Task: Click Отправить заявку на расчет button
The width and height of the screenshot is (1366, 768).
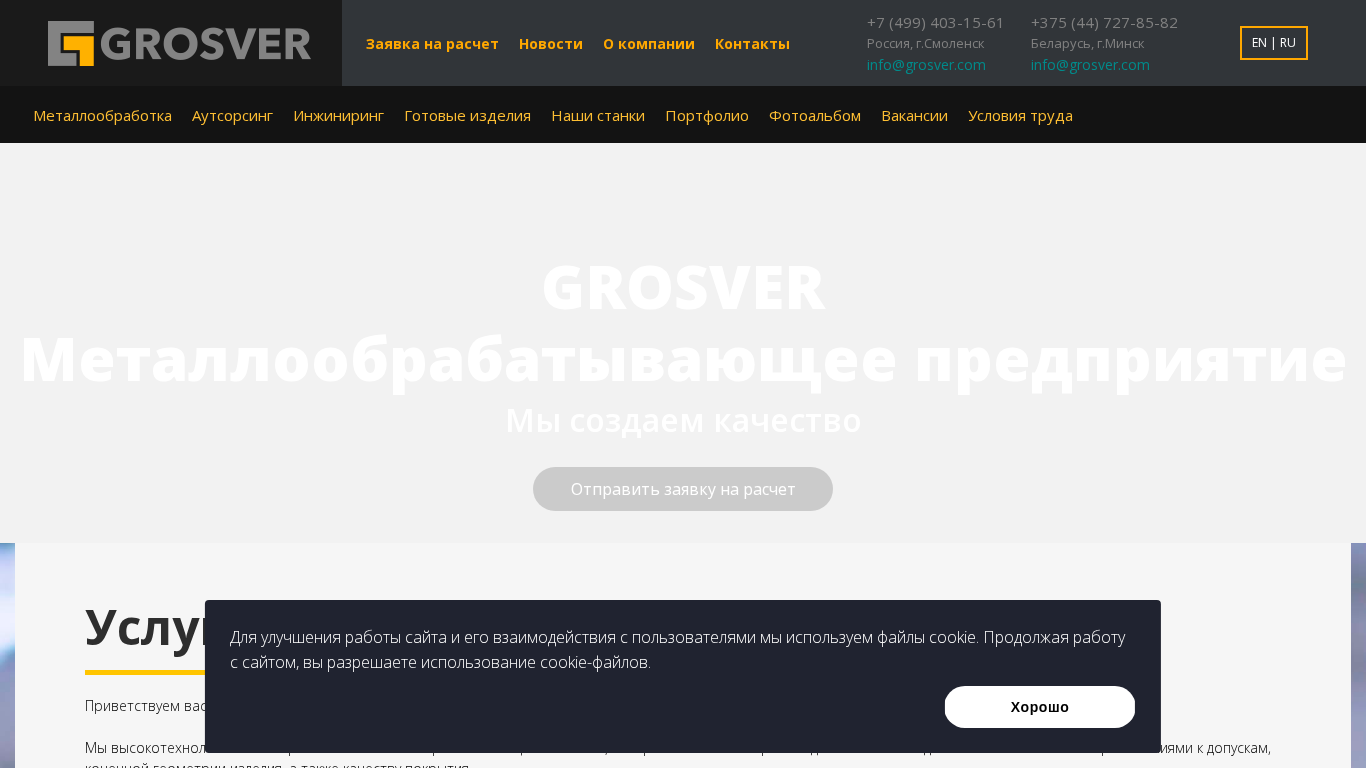Action: click(683, 489)
